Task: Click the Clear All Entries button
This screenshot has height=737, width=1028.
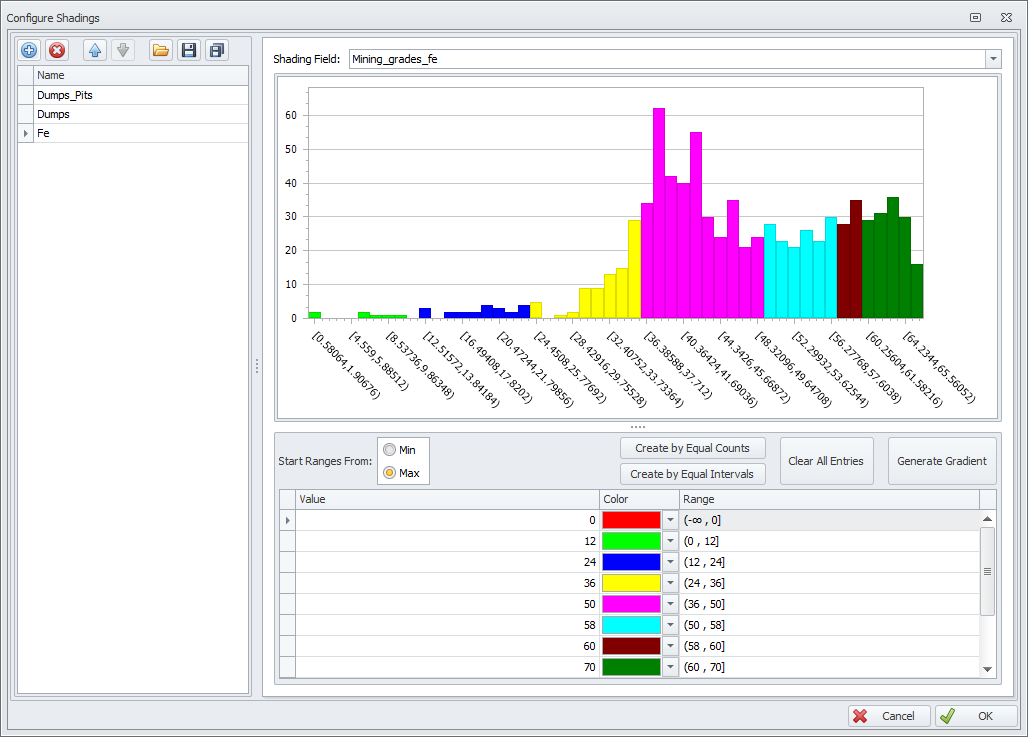Action: click(x=826, y=461)
